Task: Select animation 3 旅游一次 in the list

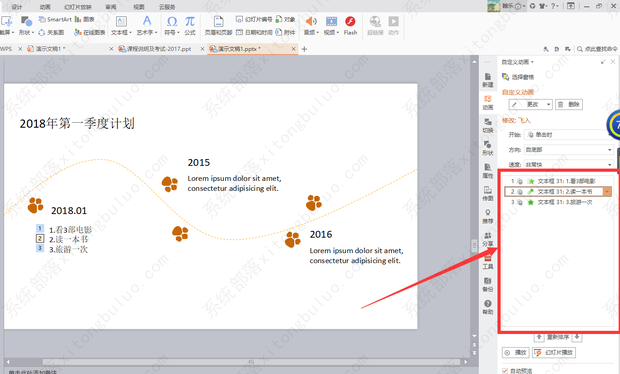Action: click(x=558, y=202)
